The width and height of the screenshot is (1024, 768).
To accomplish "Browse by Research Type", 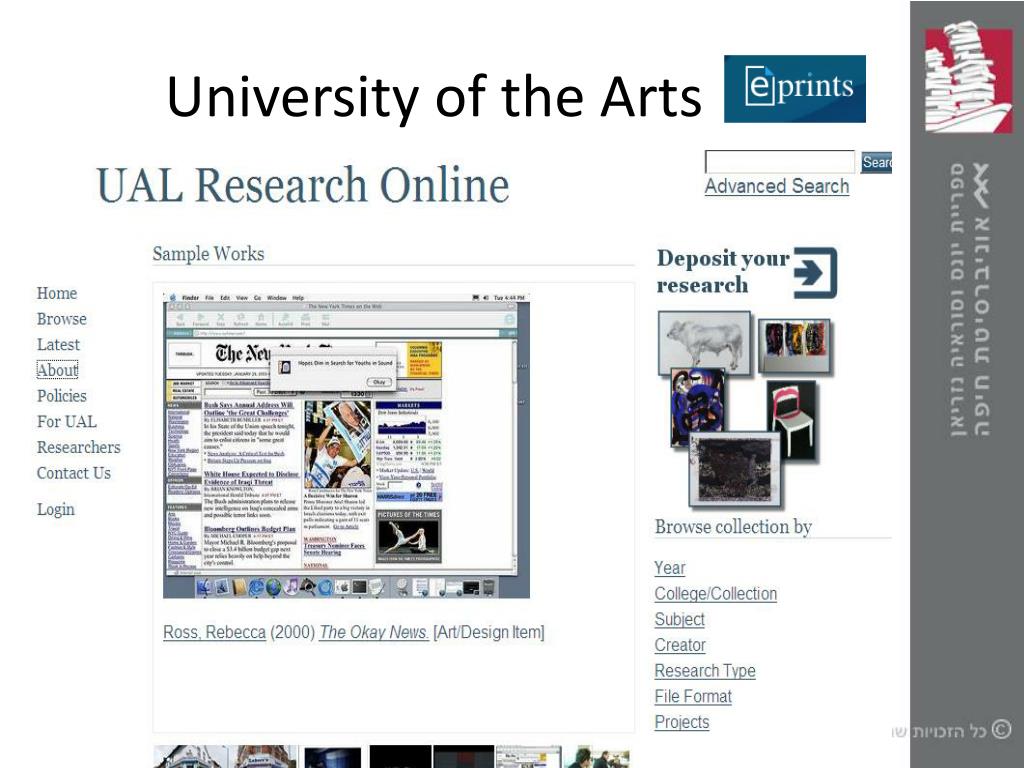I will point(705,671).
